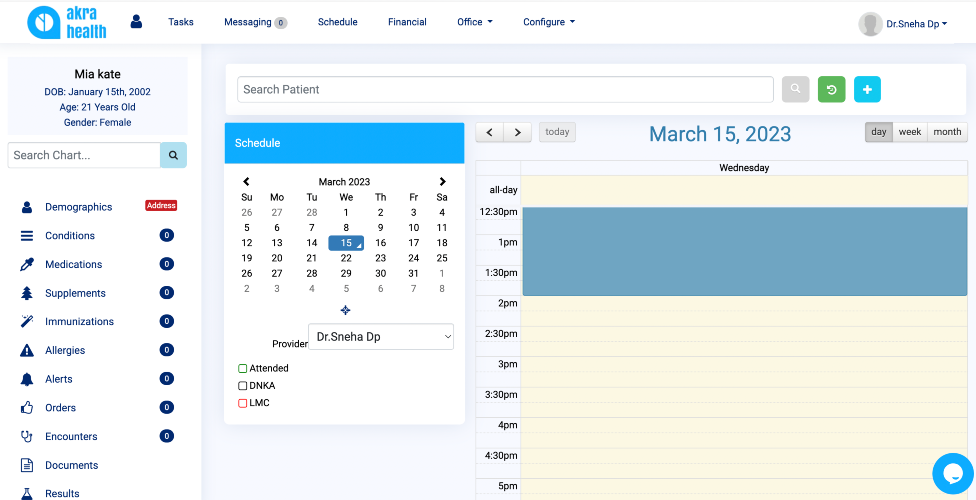Screen dimensions: 976x500
Task: Click the Search Chart input field
Action: (84, 155)
